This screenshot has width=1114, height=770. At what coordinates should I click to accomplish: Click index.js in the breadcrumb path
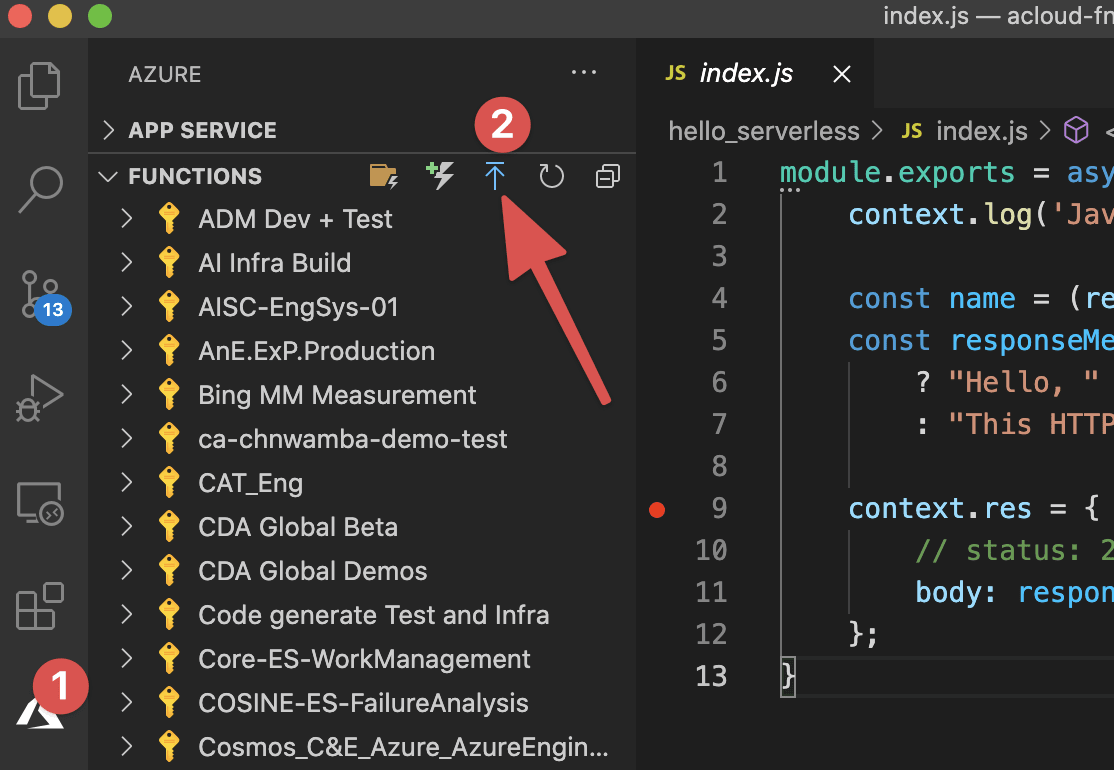click(x=981, y=131)
